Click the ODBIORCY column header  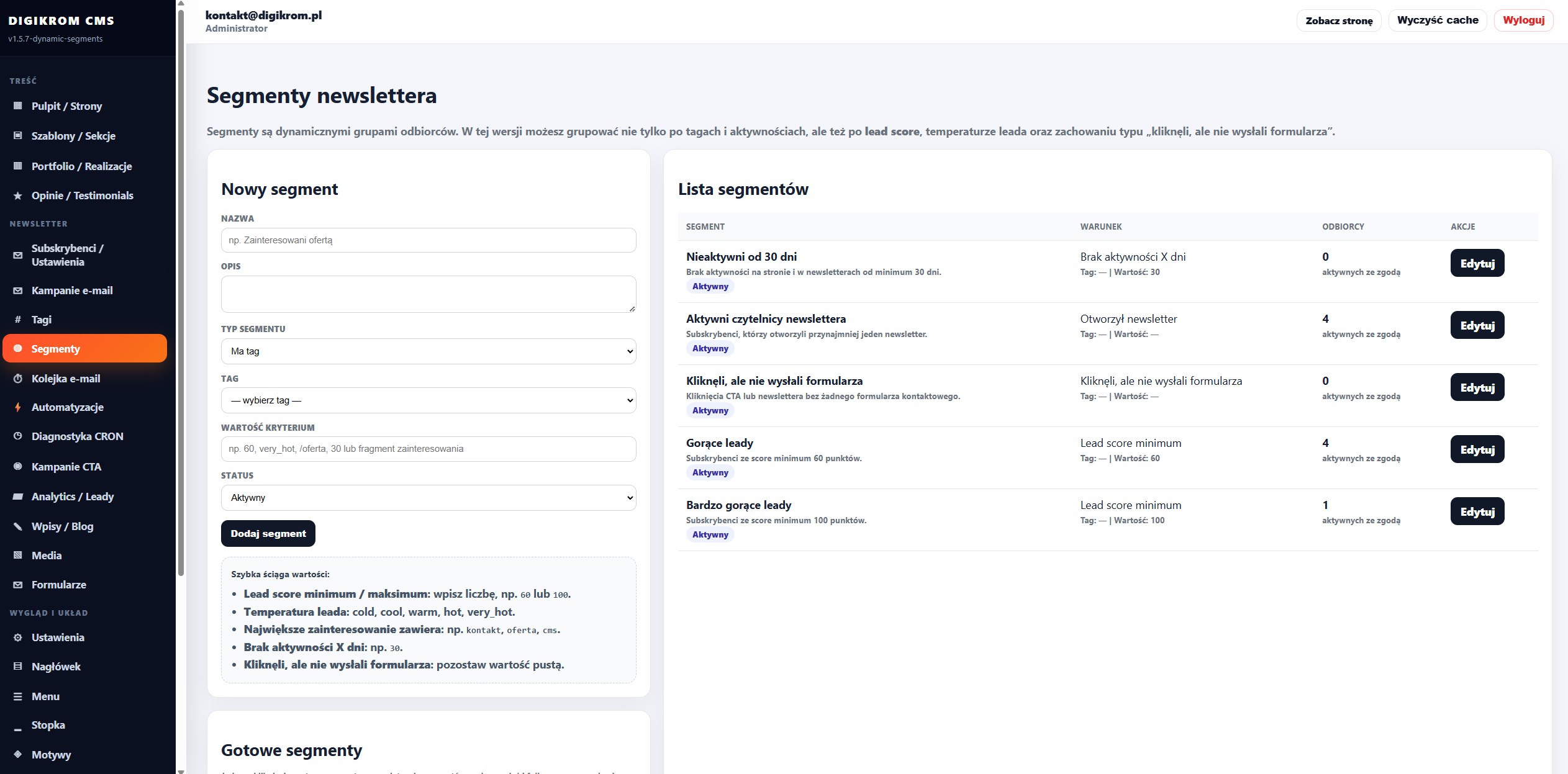click(1343, 227)
